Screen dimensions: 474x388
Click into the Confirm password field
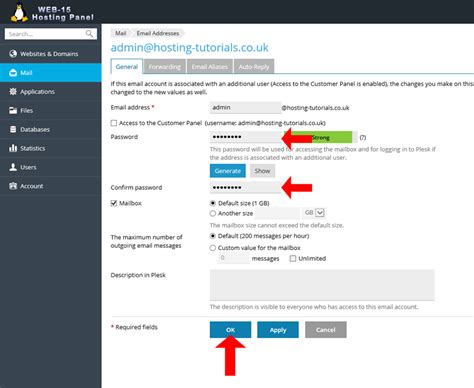coord(246,187)
